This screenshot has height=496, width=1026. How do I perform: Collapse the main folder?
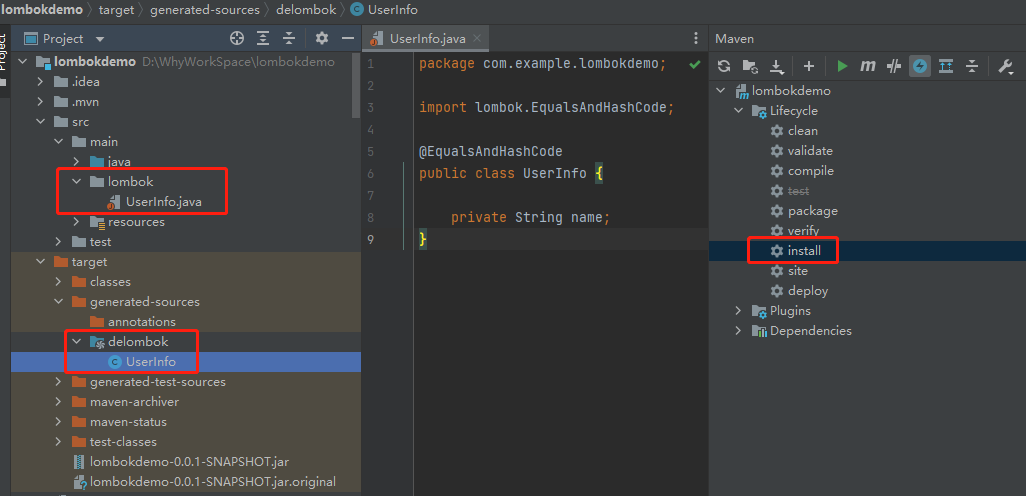tap(58, 142)
